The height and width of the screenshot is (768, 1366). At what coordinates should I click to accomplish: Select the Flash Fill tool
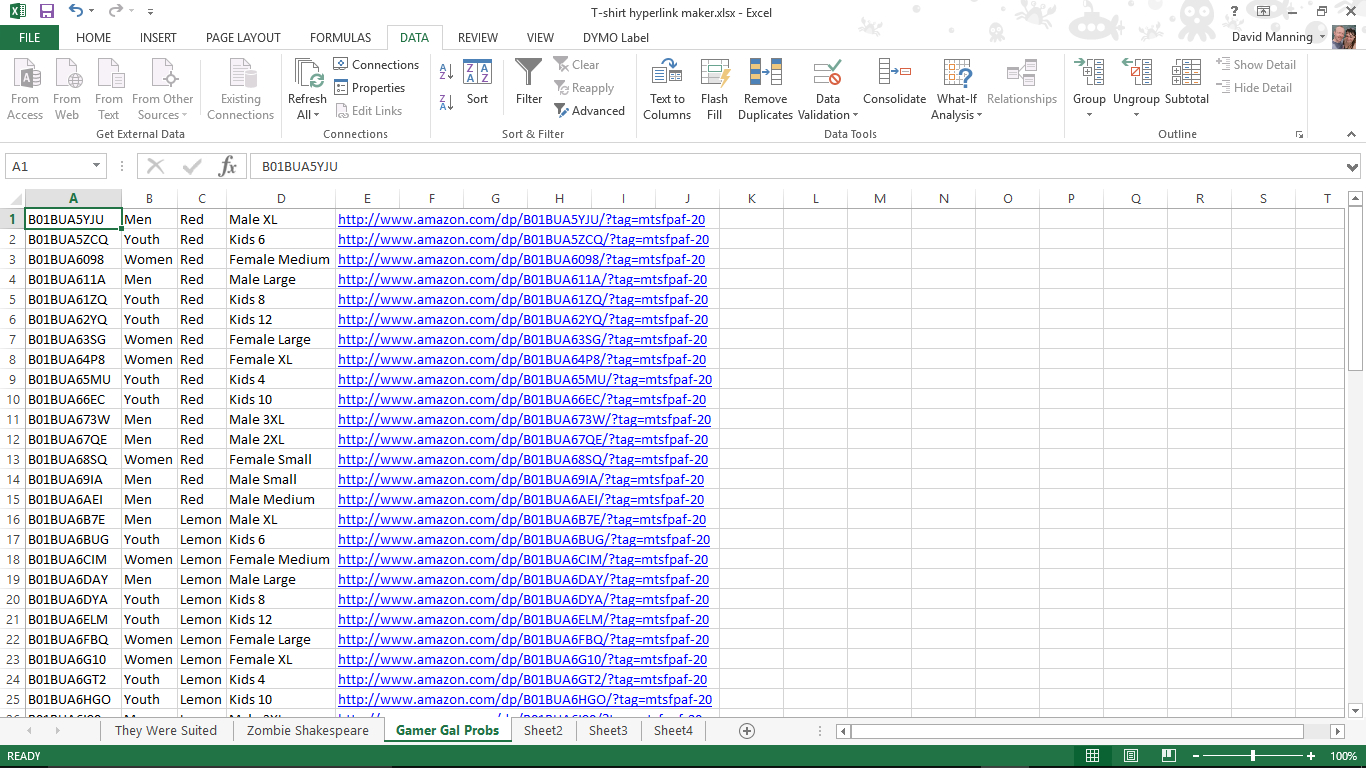click(x=714, y=76)
